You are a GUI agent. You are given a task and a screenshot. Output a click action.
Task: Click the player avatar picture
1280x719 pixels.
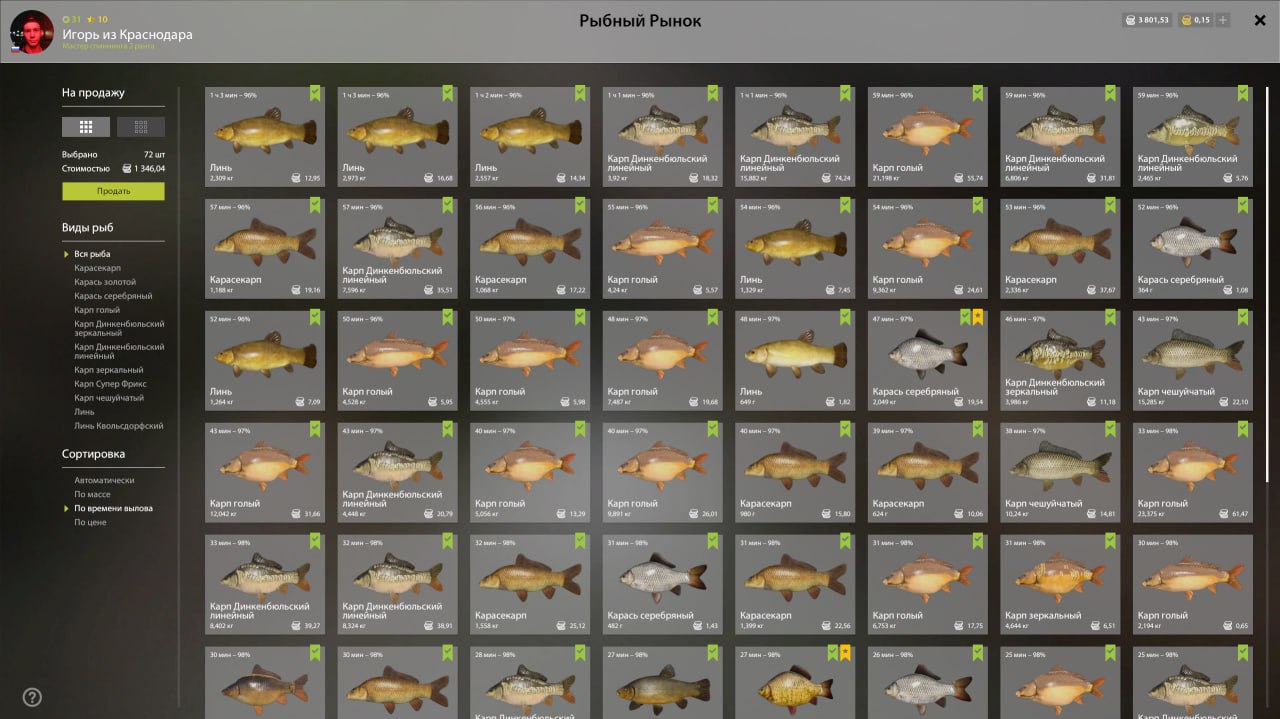point(32,32)
